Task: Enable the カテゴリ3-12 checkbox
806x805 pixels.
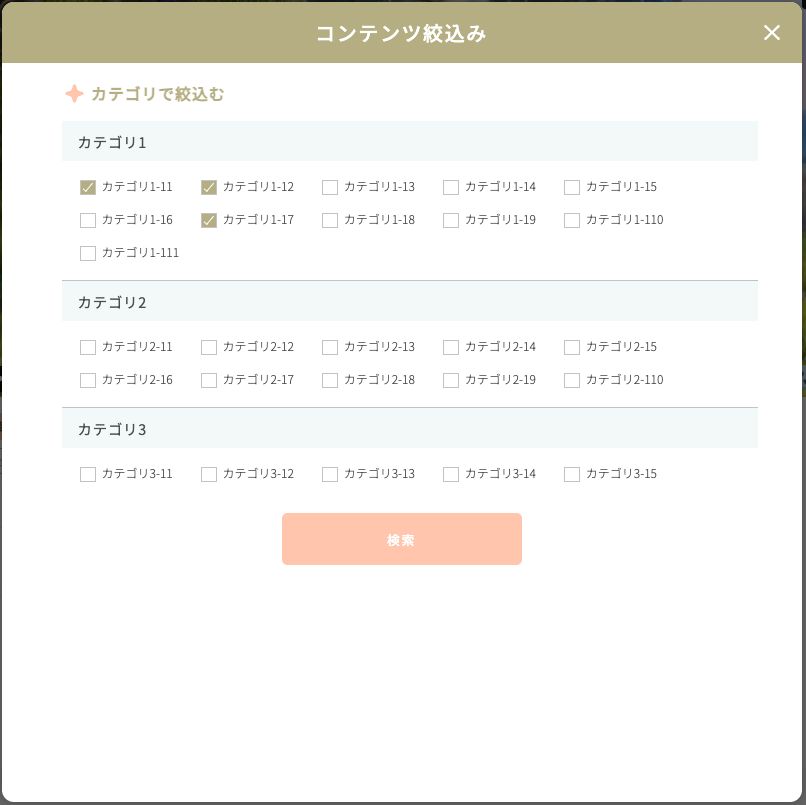Action: tap(209, 474)
